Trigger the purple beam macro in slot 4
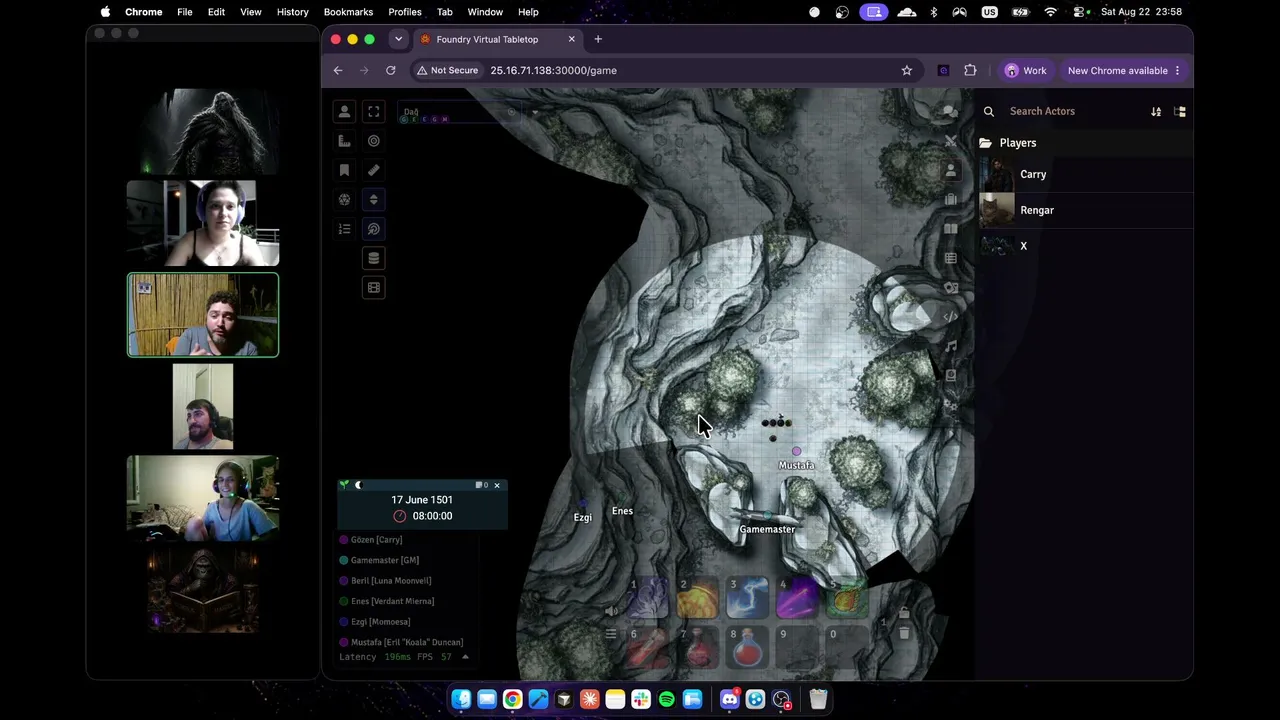 tap(798, 598)
